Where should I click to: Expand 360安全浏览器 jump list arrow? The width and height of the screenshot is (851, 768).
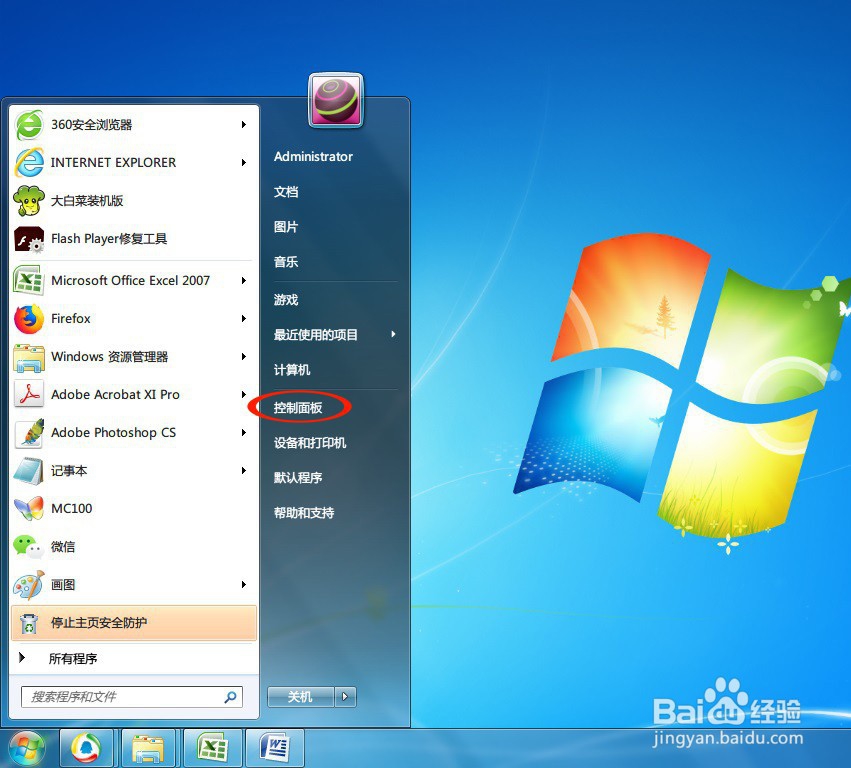(x=244, y=125)
